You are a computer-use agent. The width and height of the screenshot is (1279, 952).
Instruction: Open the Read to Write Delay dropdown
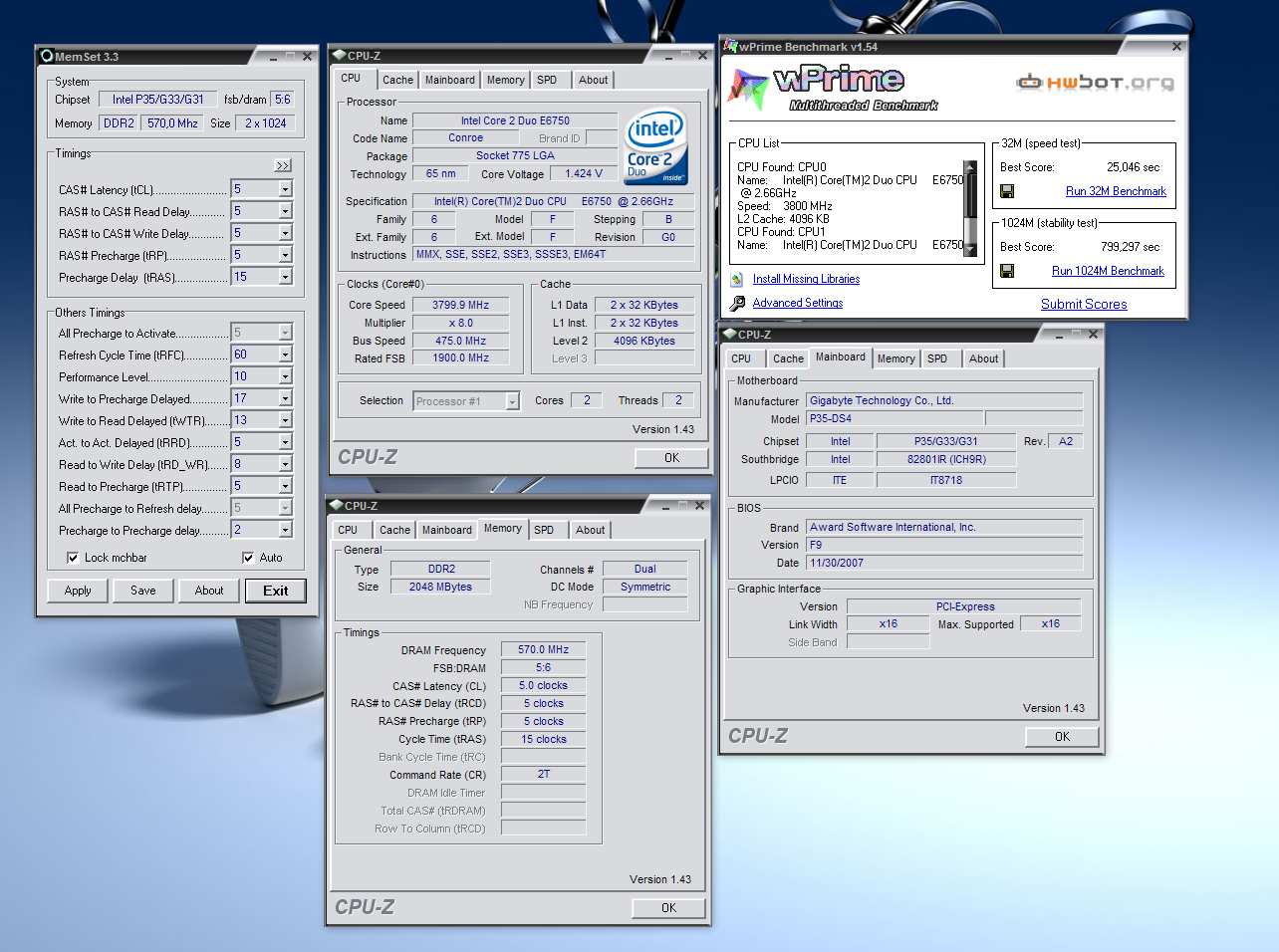(285, 464)
